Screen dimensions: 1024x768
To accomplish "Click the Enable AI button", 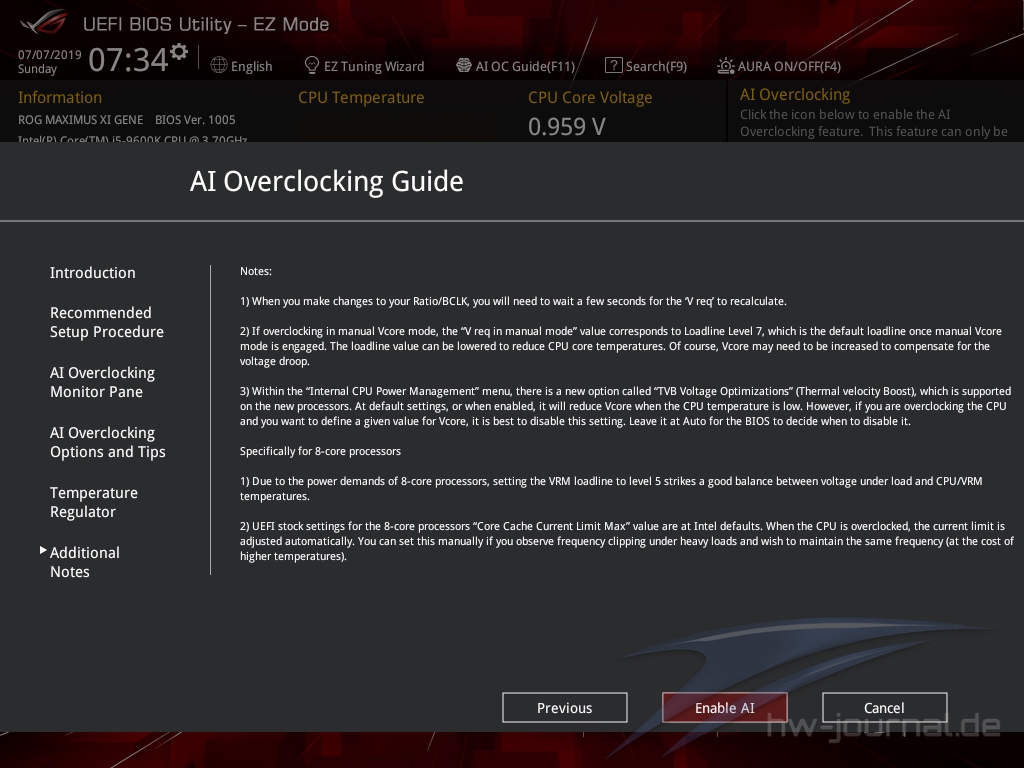I will pyautogui.click(x=725, y=707).
